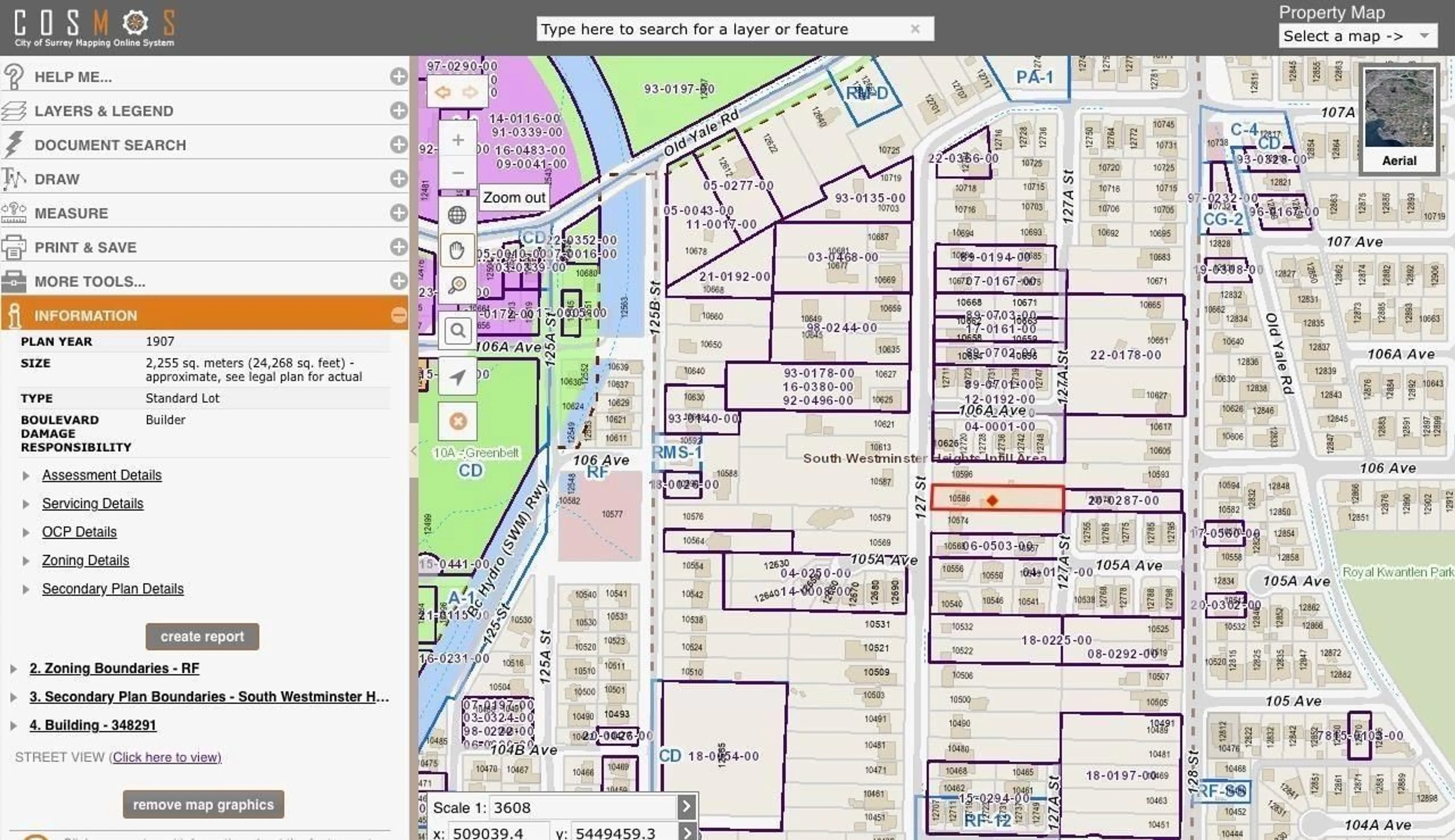
Task: Expand the Zoning Details disclosure triangle
Action: [27, 560]
